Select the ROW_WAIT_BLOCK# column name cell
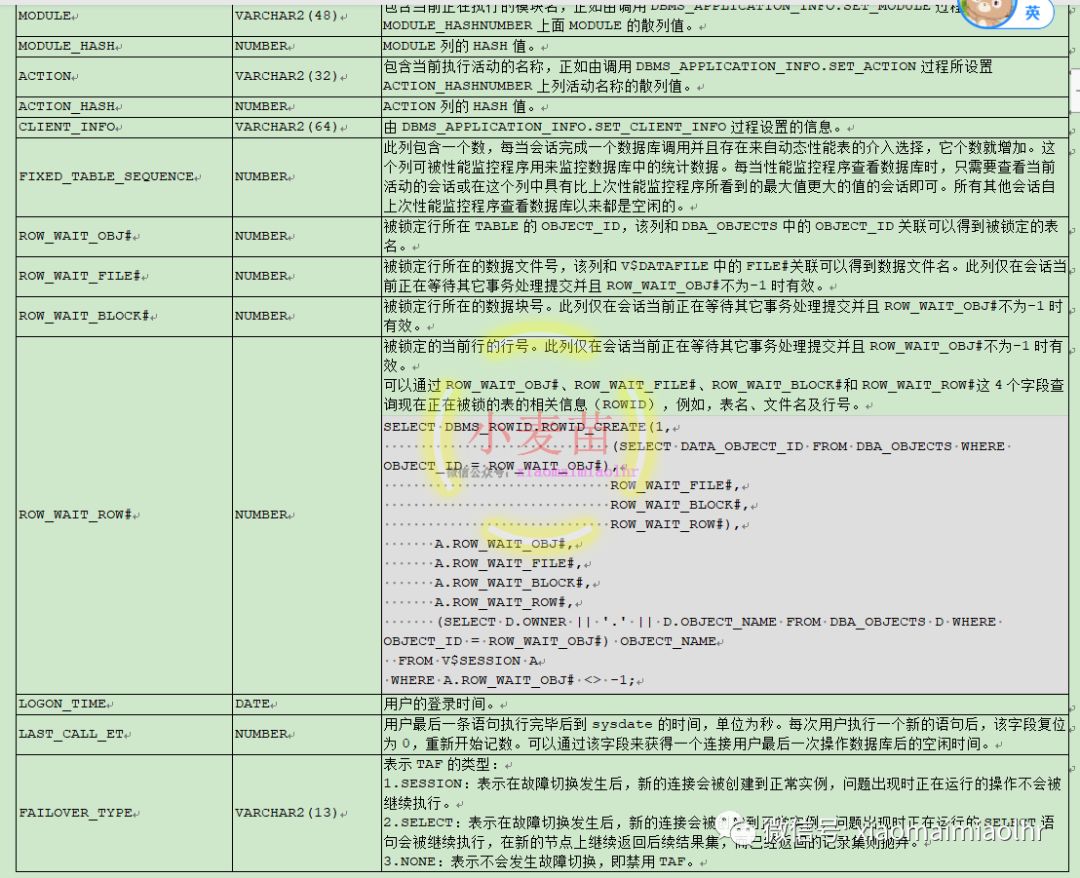Viewport: 1080px width, 878px height. pyautogui.click(x=124, y=316)
